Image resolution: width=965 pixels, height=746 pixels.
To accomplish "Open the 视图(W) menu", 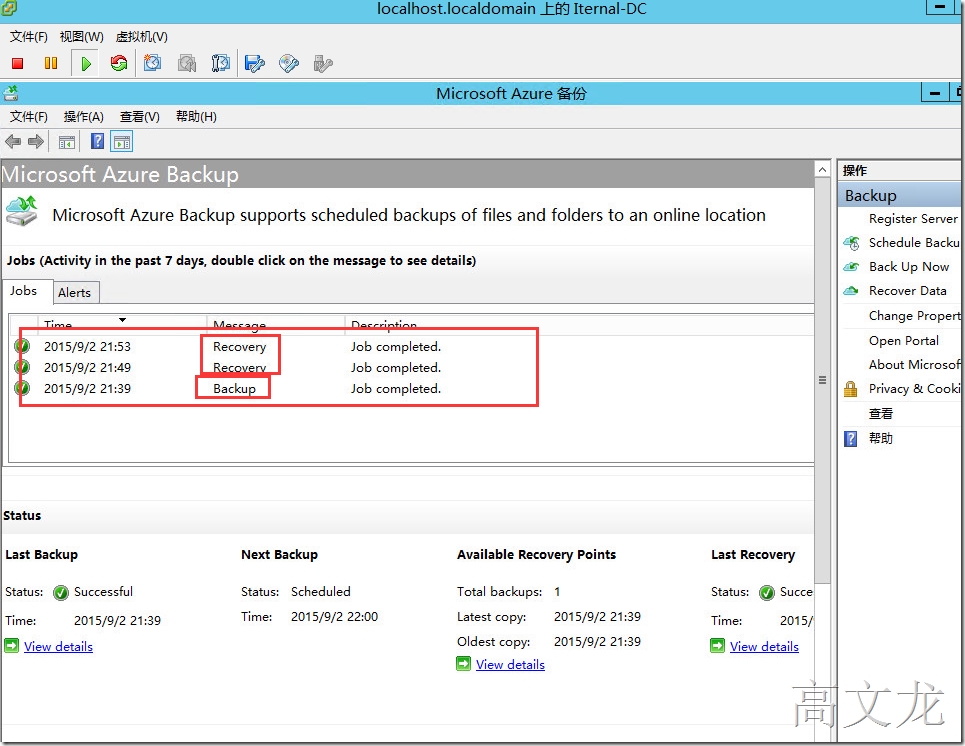I will click(81, 36).
